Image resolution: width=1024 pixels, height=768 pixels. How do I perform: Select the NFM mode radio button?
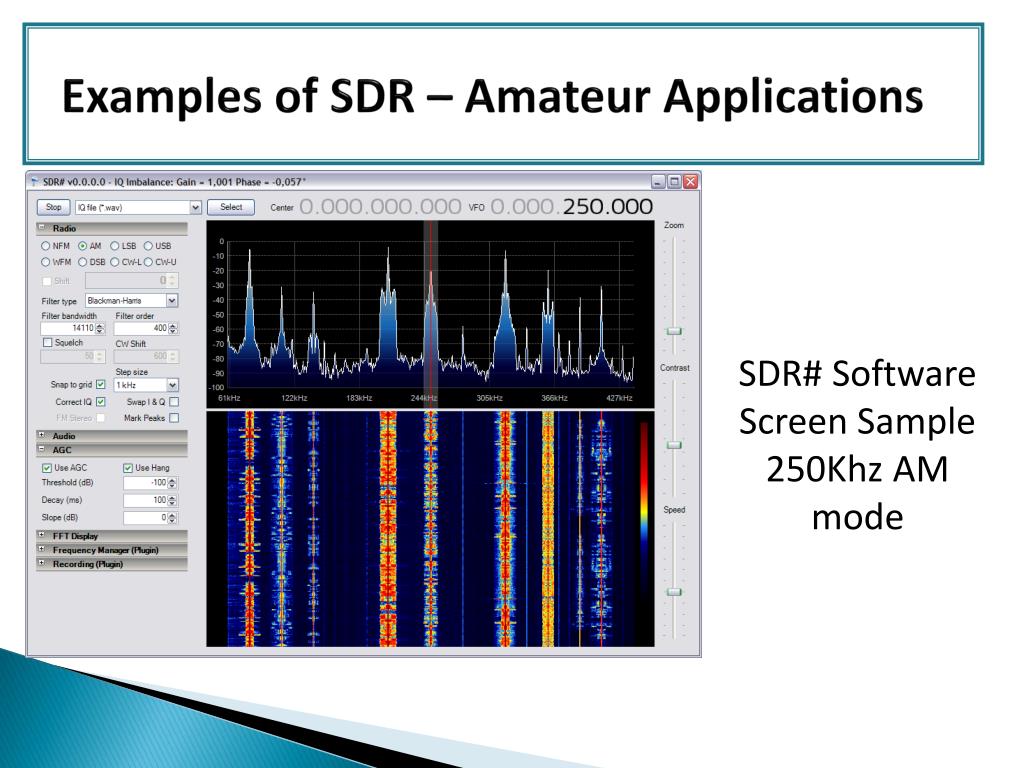[x=45, y=246]
